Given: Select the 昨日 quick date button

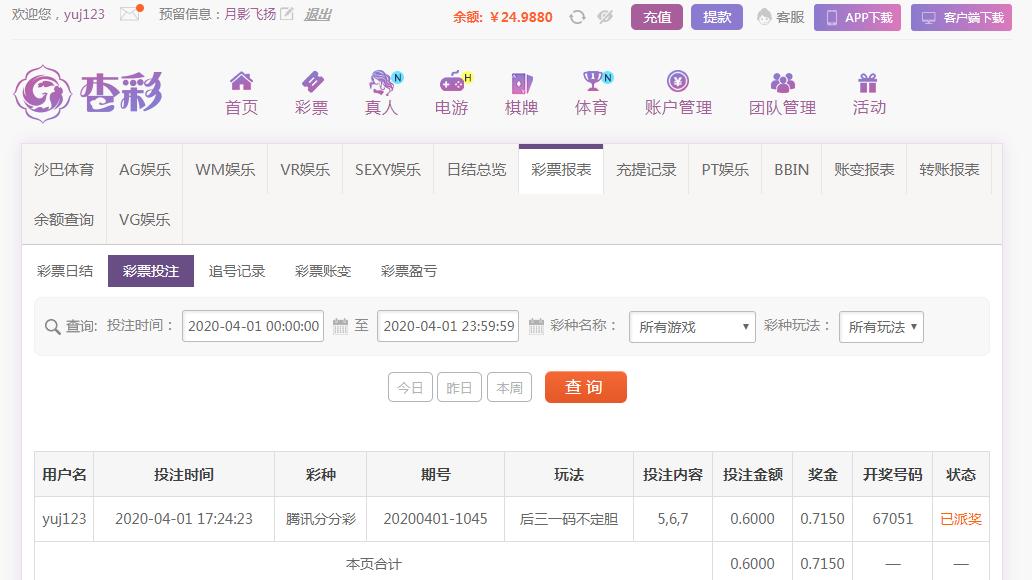Looking at the screenshot, I should click(x=459, y=387).
